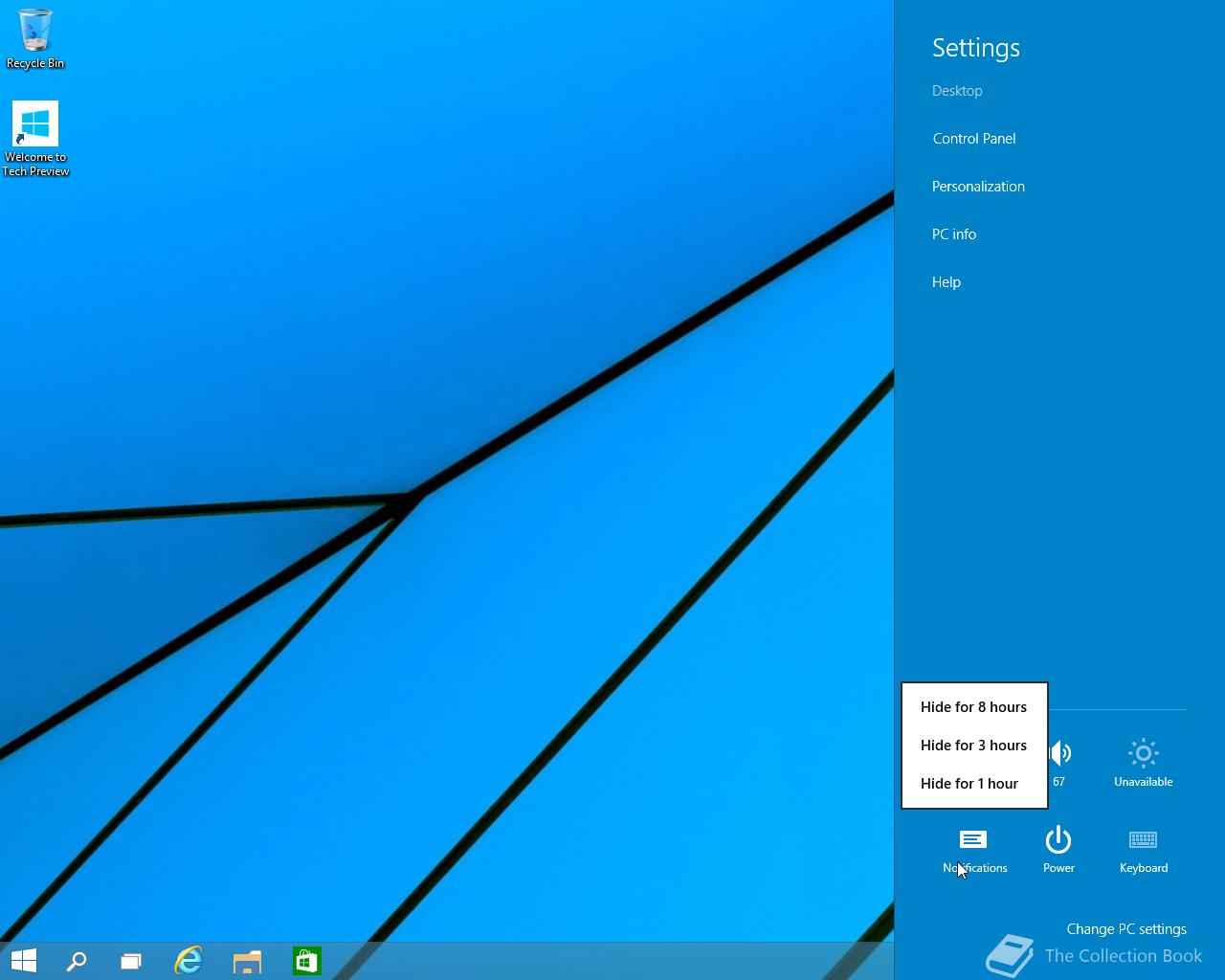Open PC info in Settings charm

coord(954,234)
